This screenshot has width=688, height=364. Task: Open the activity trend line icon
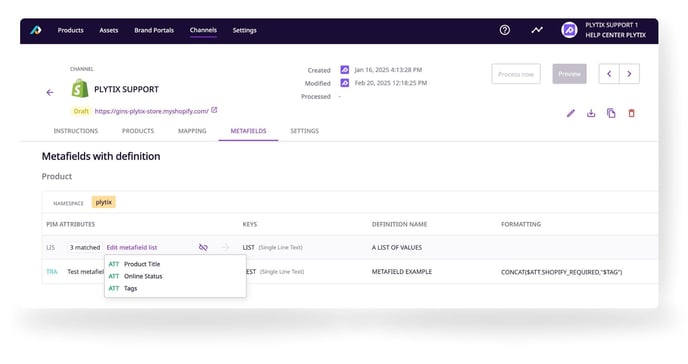(537, 30)
